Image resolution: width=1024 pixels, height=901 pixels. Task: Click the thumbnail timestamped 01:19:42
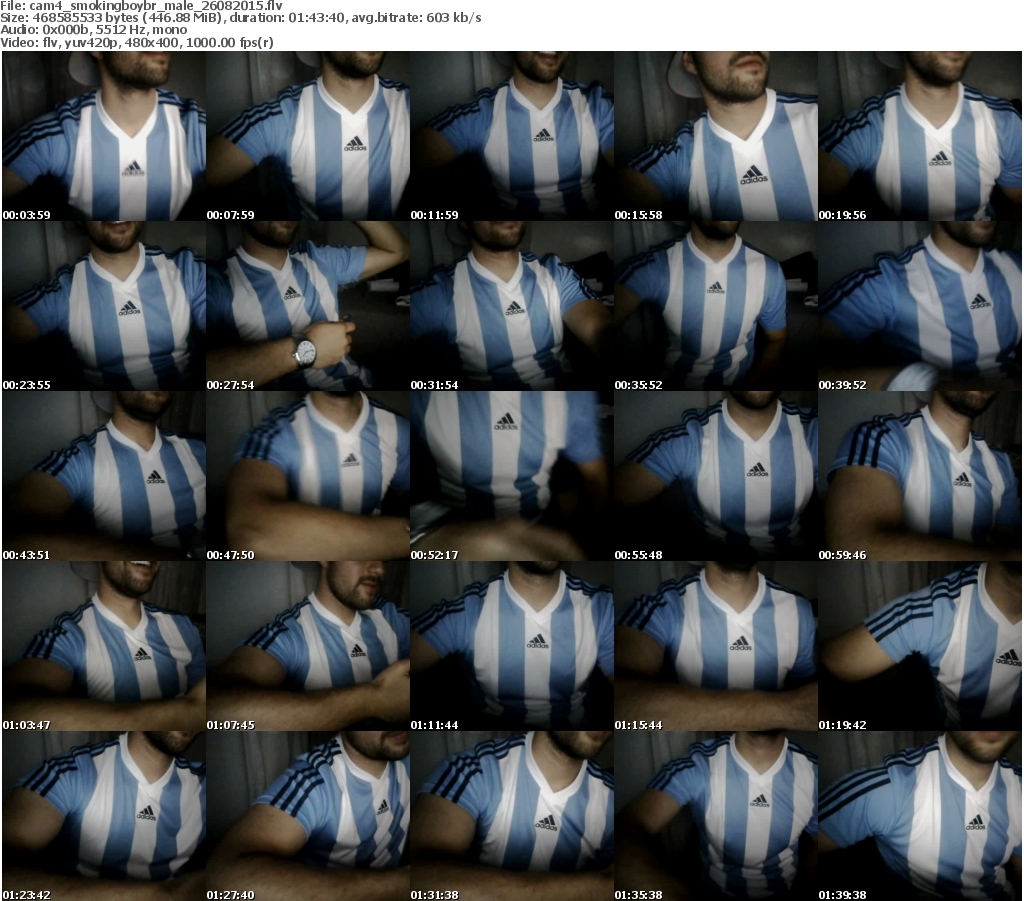920,646
